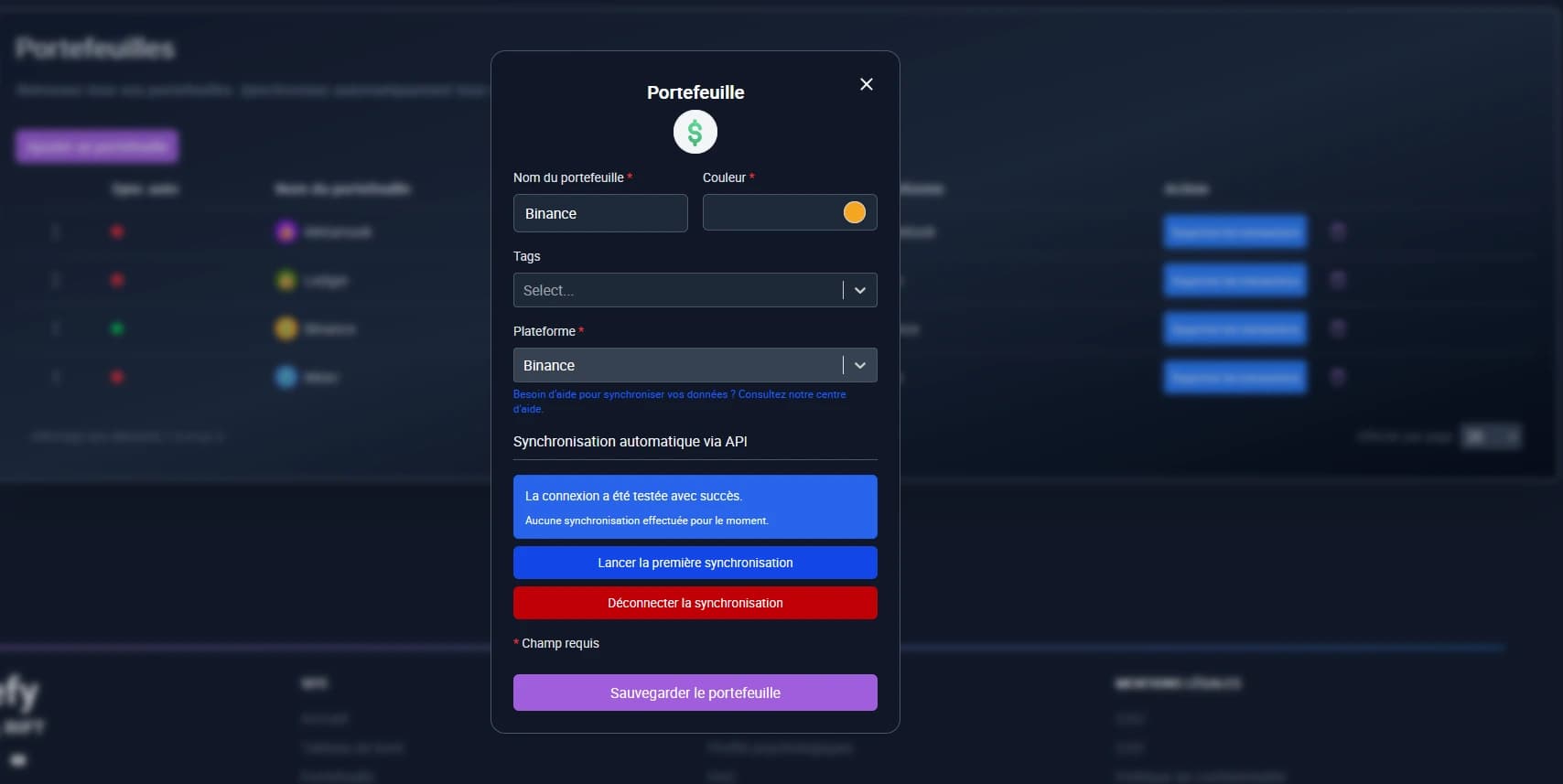Click the connection success message banner
Image resolution: width=1563 pixels, height=784 pixels.
(695, 507)
